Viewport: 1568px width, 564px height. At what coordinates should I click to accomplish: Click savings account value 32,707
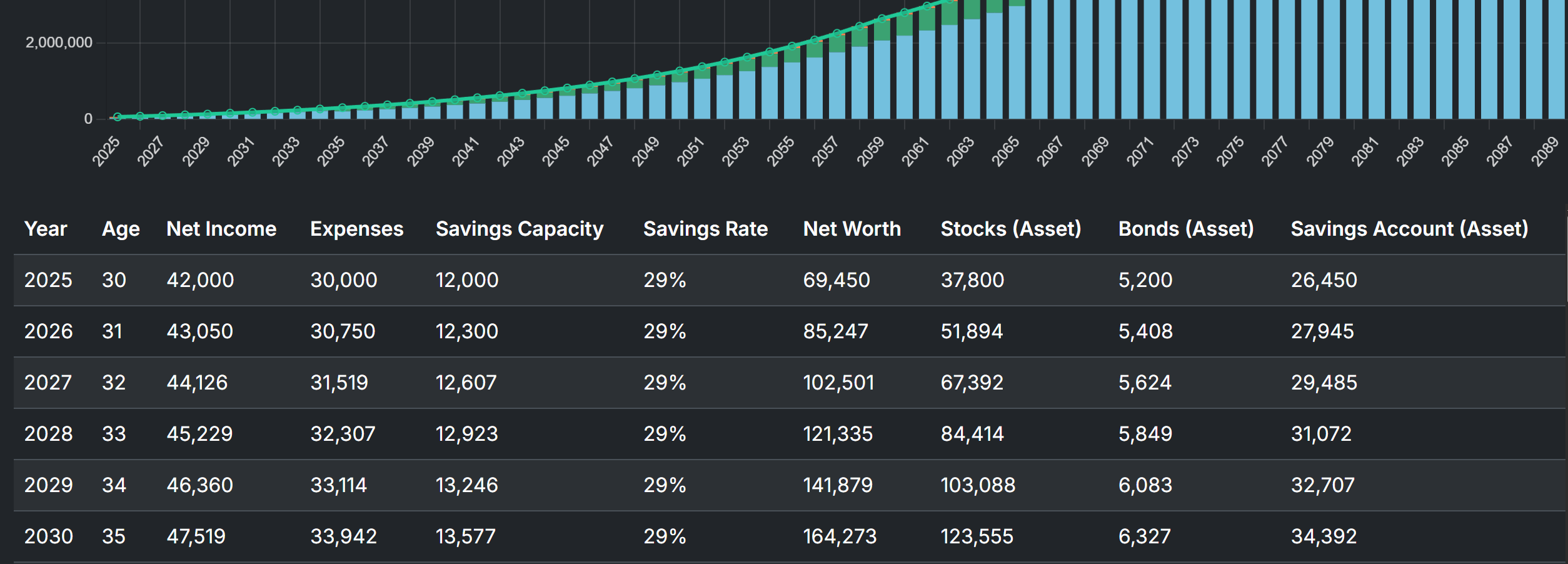click(x=1322, y=485)
